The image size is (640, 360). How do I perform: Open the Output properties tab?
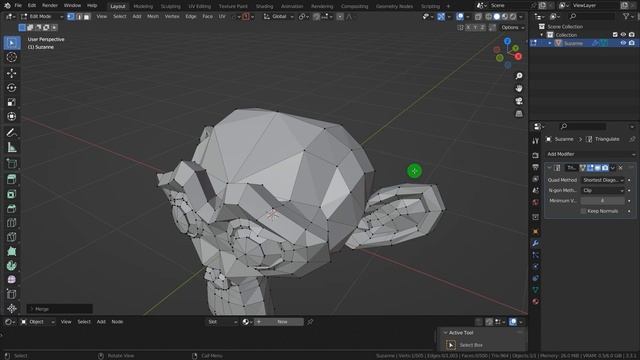[536, 167]
